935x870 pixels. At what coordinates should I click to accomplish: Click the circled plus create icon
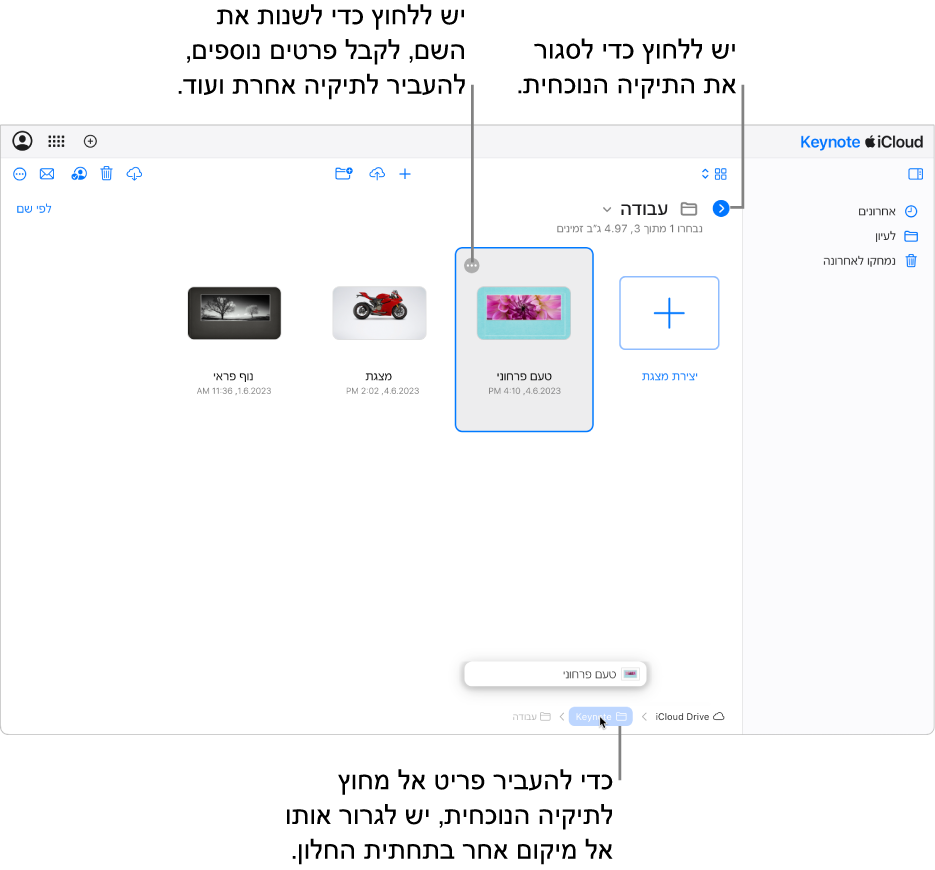pos(90,141)
